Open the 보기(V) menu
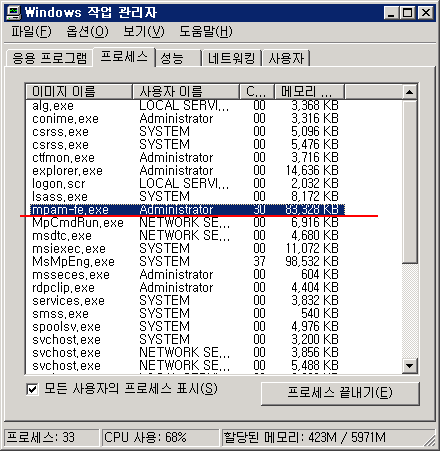Viewport: 440px width, 451px height. tap(144, 32)
